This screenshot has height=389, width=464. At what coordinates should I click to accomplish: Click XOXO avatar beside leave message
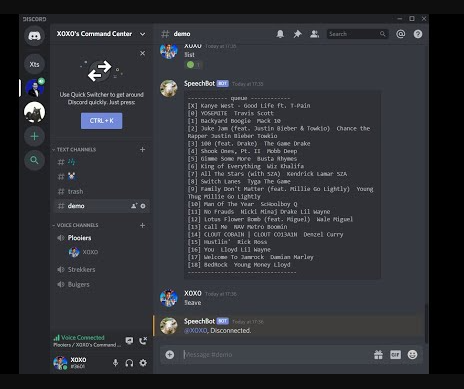pyautogui.click(x=169, y=298)
